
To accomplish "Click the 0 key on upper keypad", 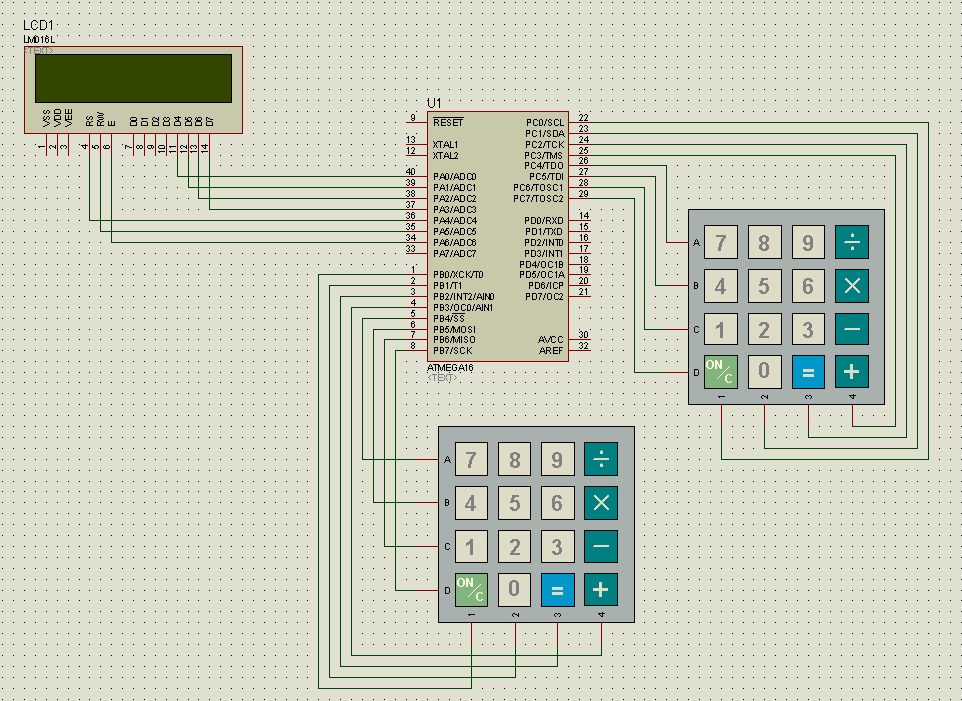I will pyautogui.click(x=764, y=372).
